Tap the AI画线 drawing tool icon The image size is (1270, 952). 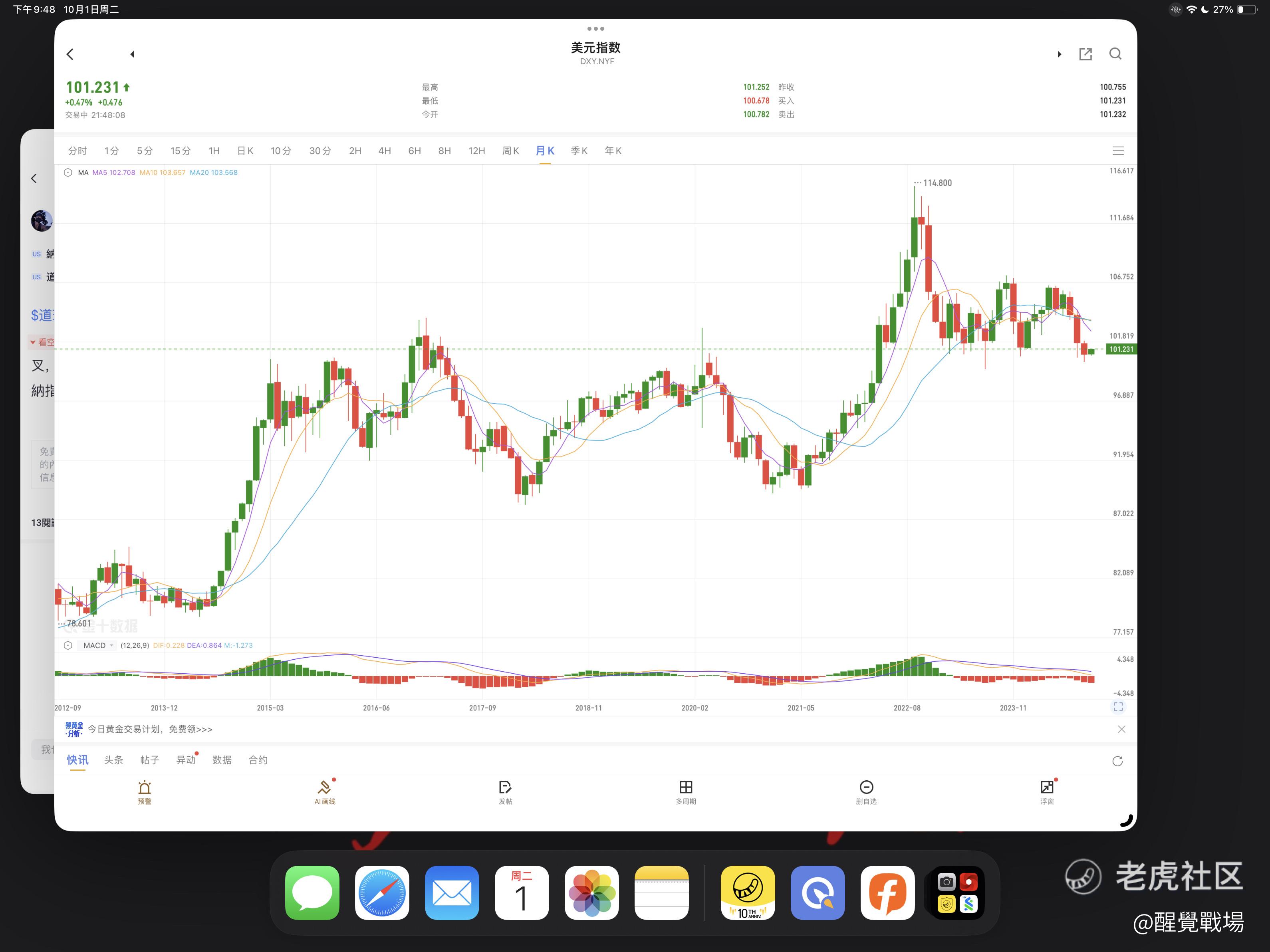pos(324,787)
